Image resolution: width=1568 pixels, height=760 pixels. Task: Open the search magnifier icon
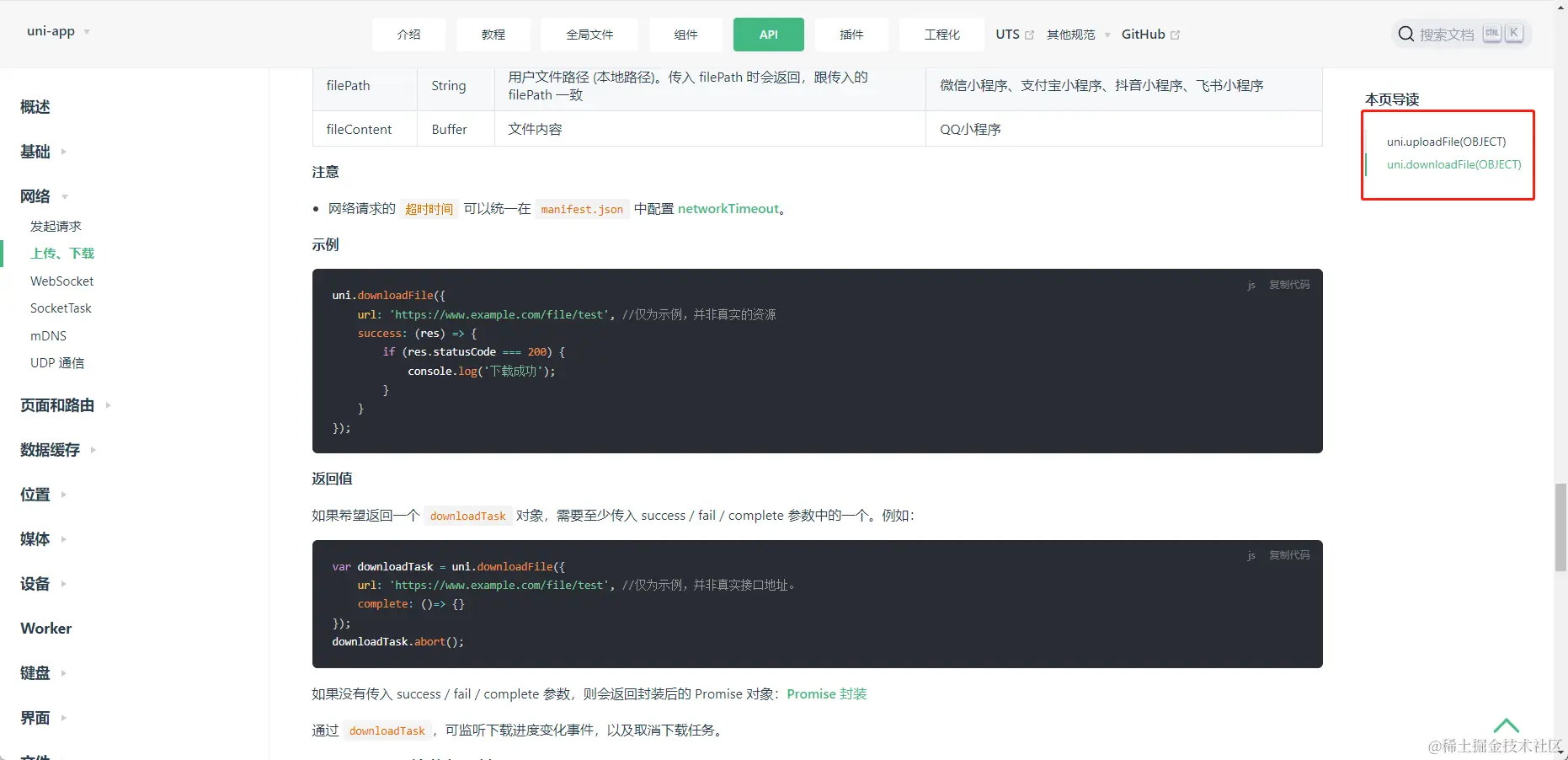[1405, 34]
